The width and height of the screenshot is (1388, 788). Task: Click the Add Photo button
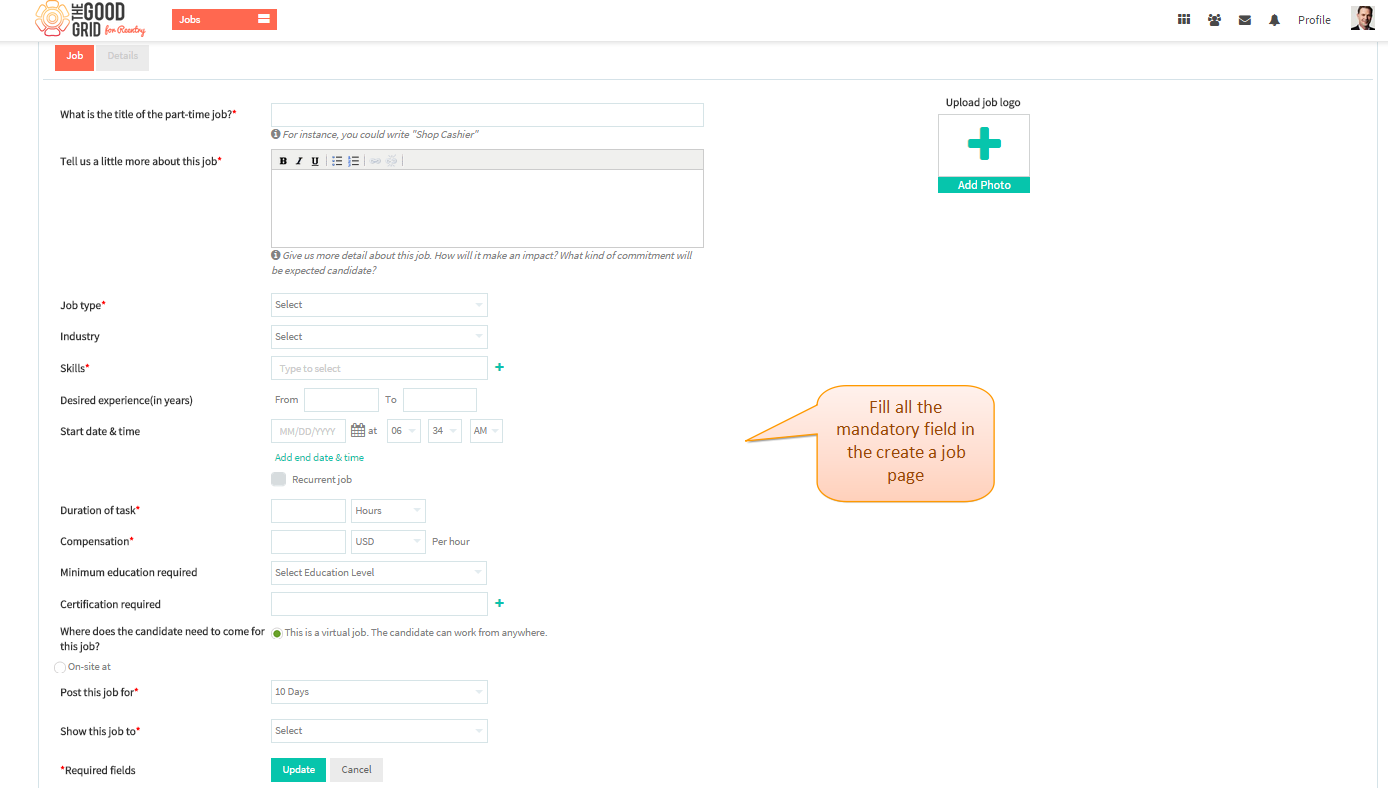click(x=984, y=185)
